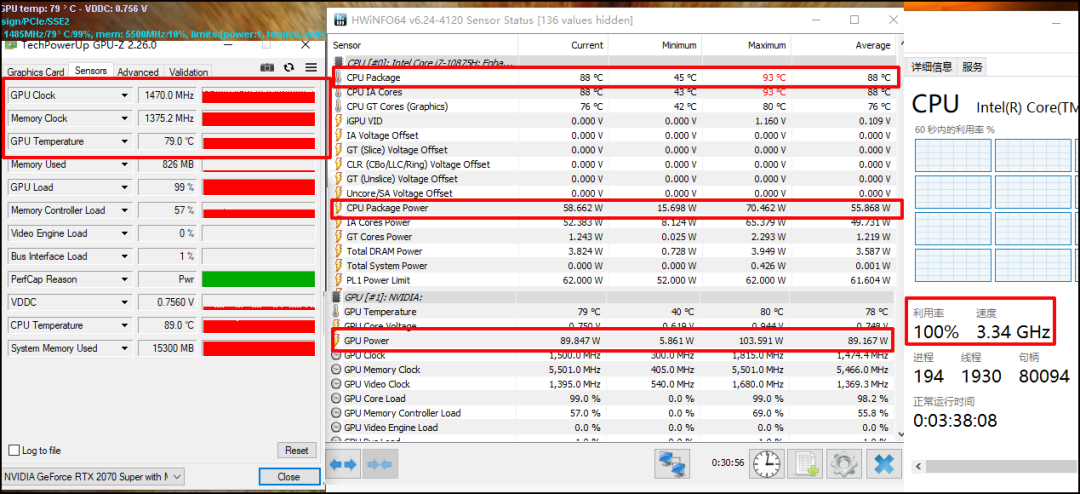This screenshot has height=494, width=1080.
Task: Click the GPU Load red graph bar
Action: pyautogui.click(x=258, y=187)
